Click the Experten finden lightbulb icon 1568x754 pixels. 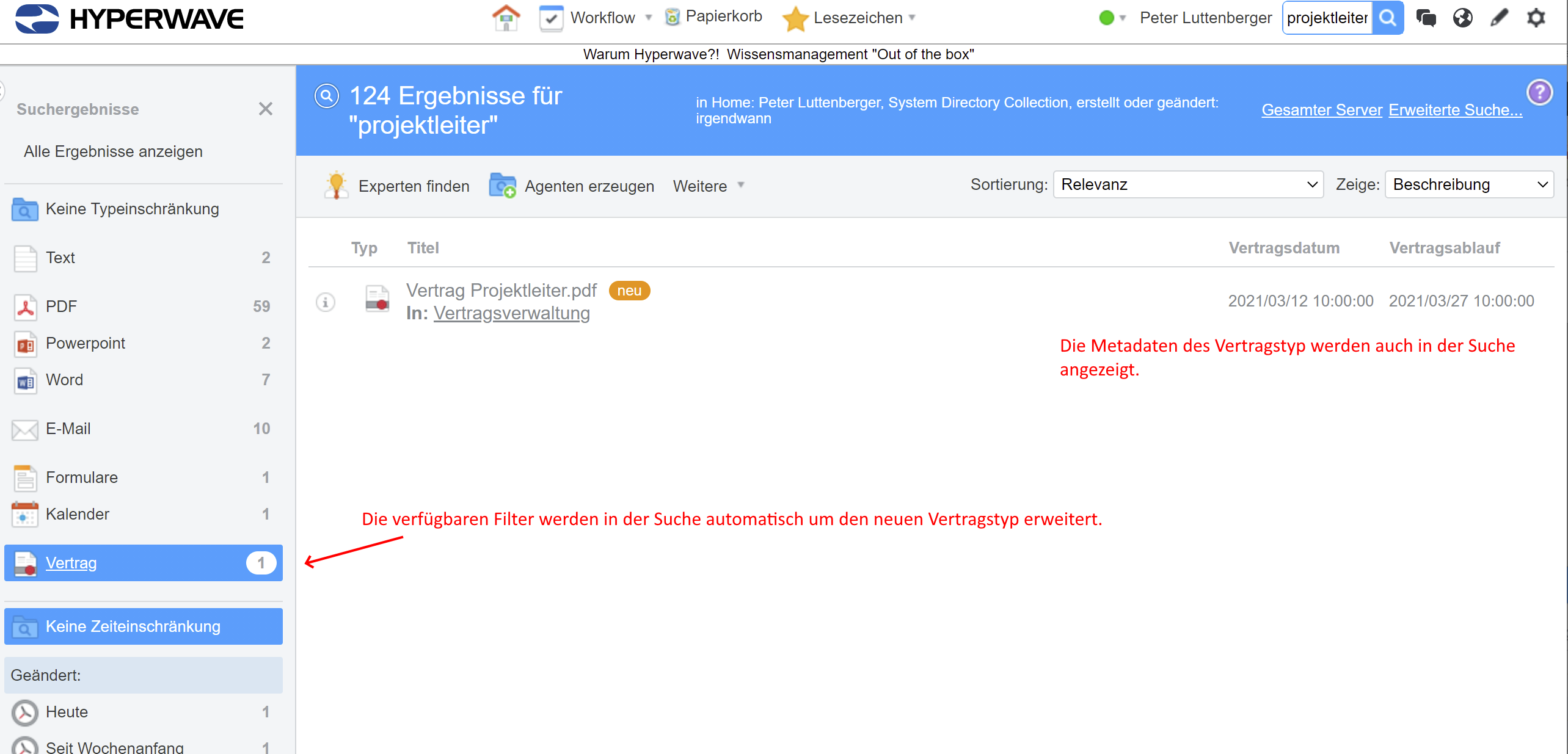tap(336, 186)
